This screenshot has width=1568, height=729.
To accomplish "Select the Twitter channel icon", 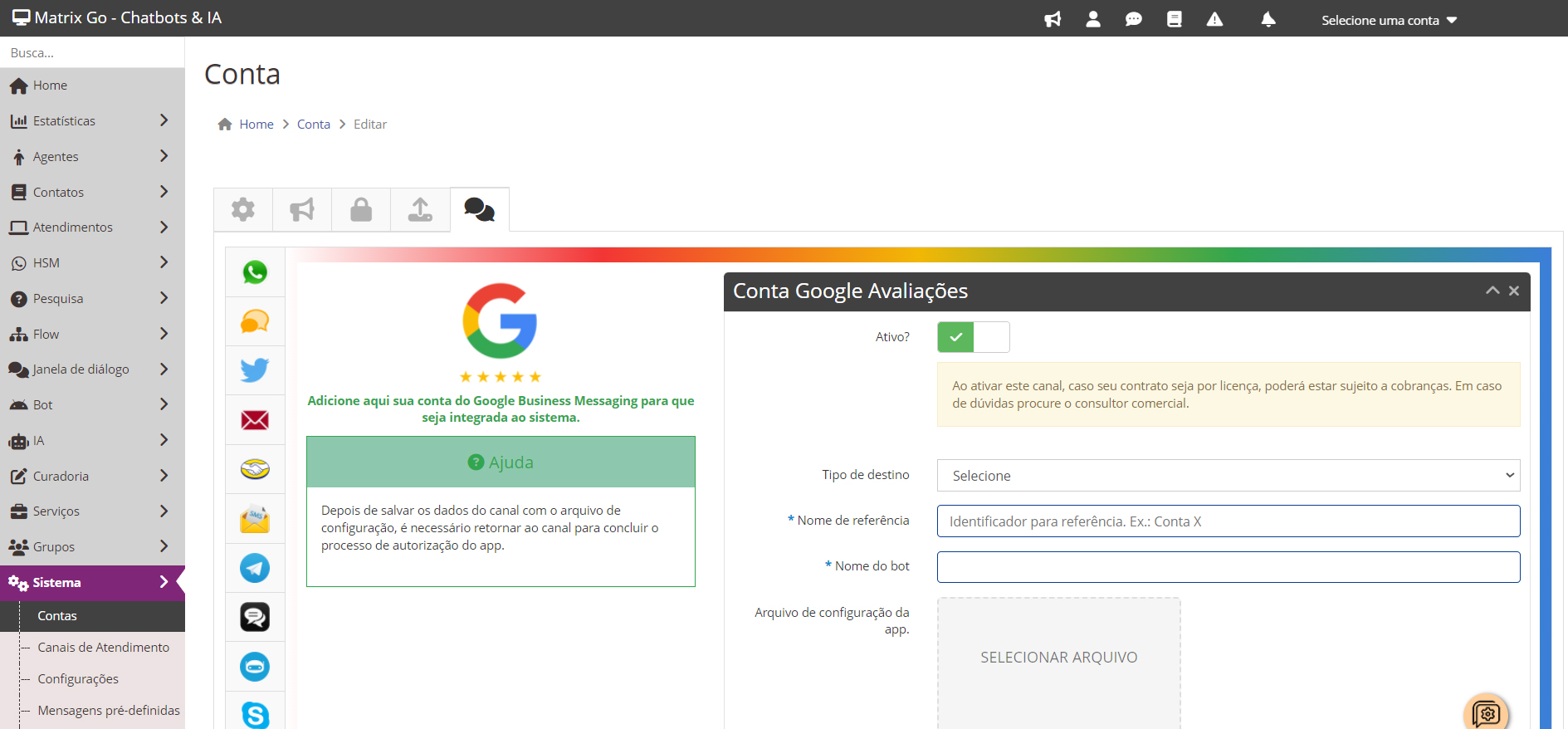I will click(x=255, y=370).
